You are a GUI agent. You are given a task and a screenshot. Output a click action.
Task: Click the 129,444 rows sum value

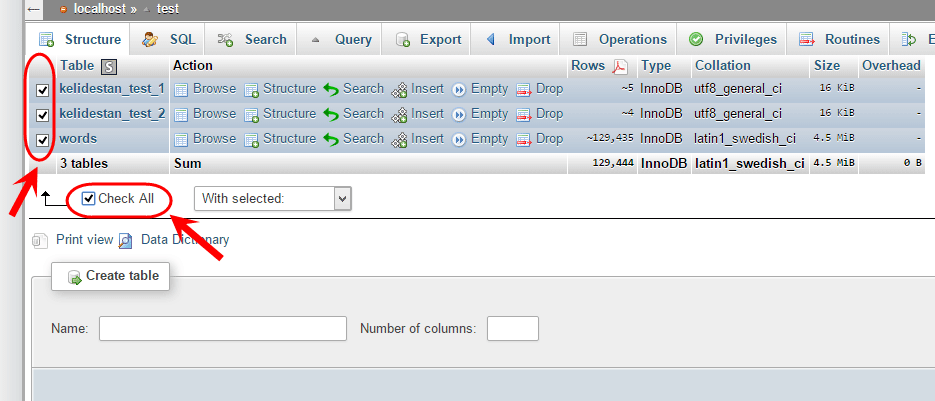[613, 164]
